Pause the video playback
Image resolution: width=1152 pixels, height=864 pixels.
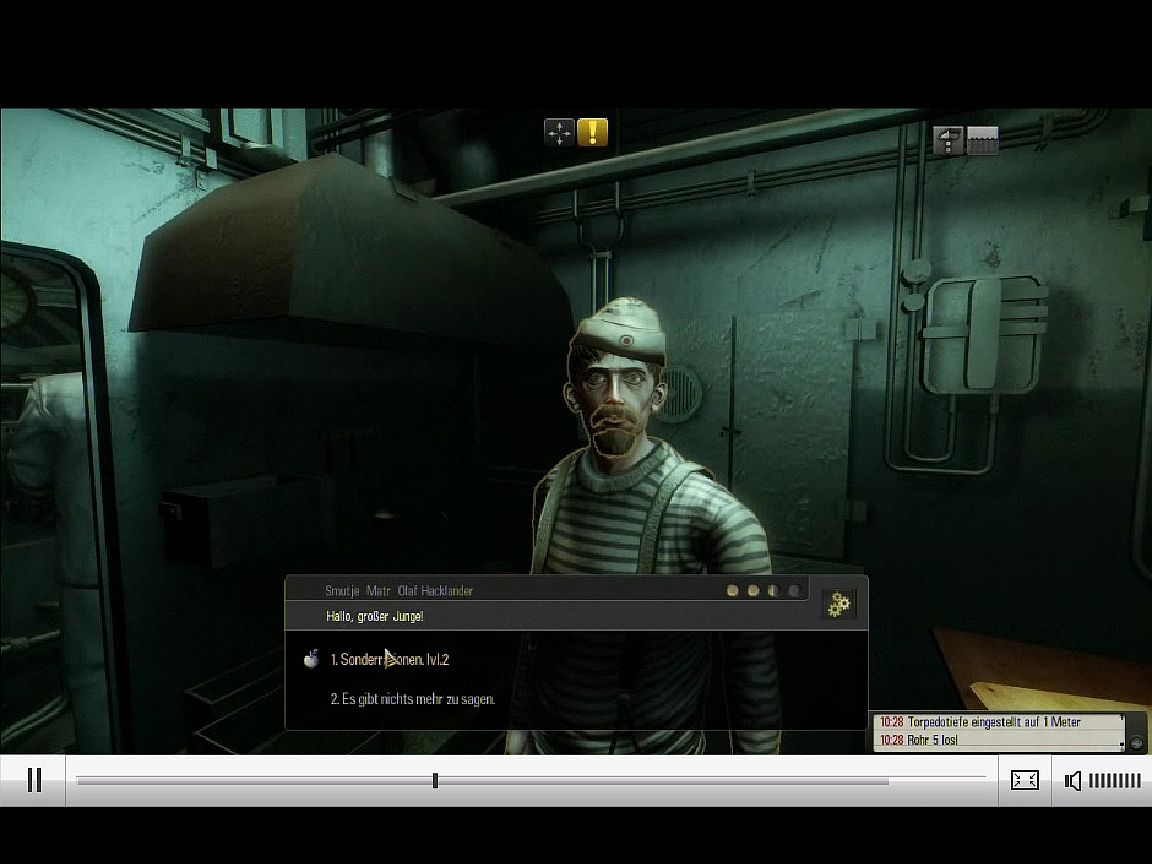point(34,780)
